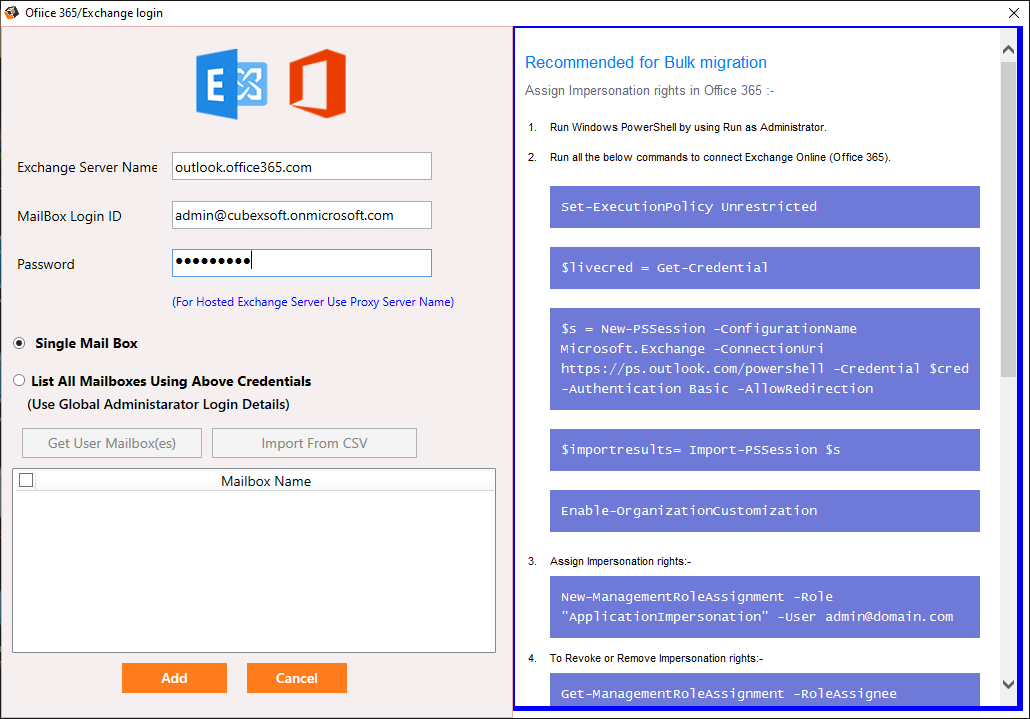
Task: Click step 2 Run all the below commands text
Action: pyautogui.click(x=720, y=158)
